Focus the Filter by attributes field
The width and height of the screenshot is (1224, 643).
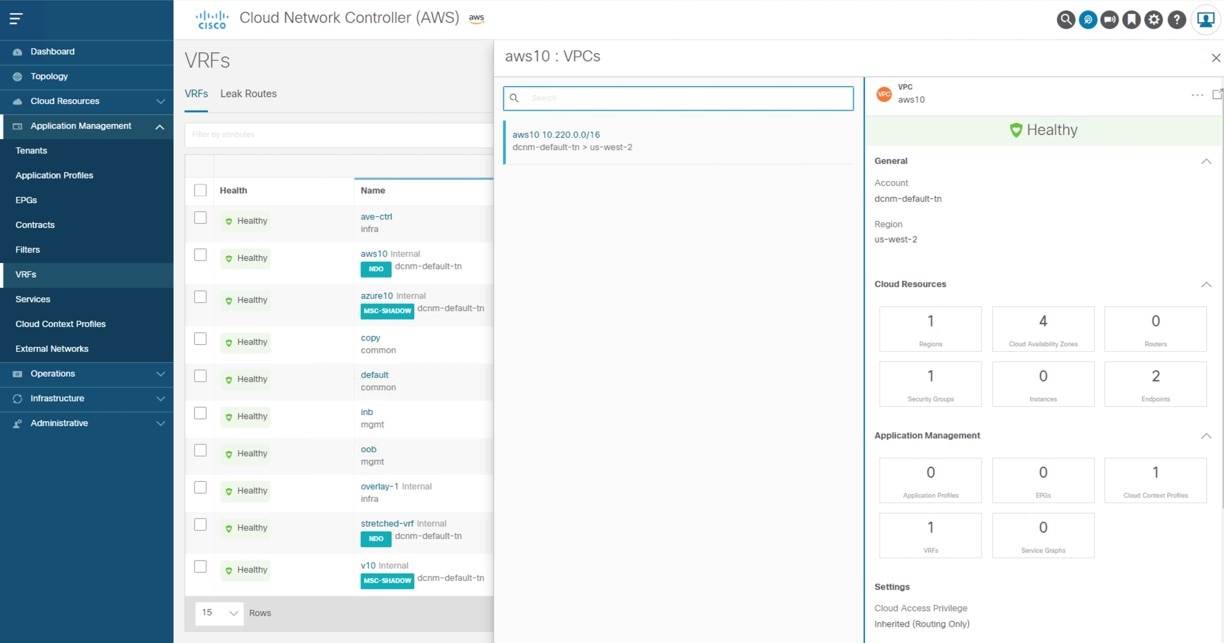tap(338, 134)
